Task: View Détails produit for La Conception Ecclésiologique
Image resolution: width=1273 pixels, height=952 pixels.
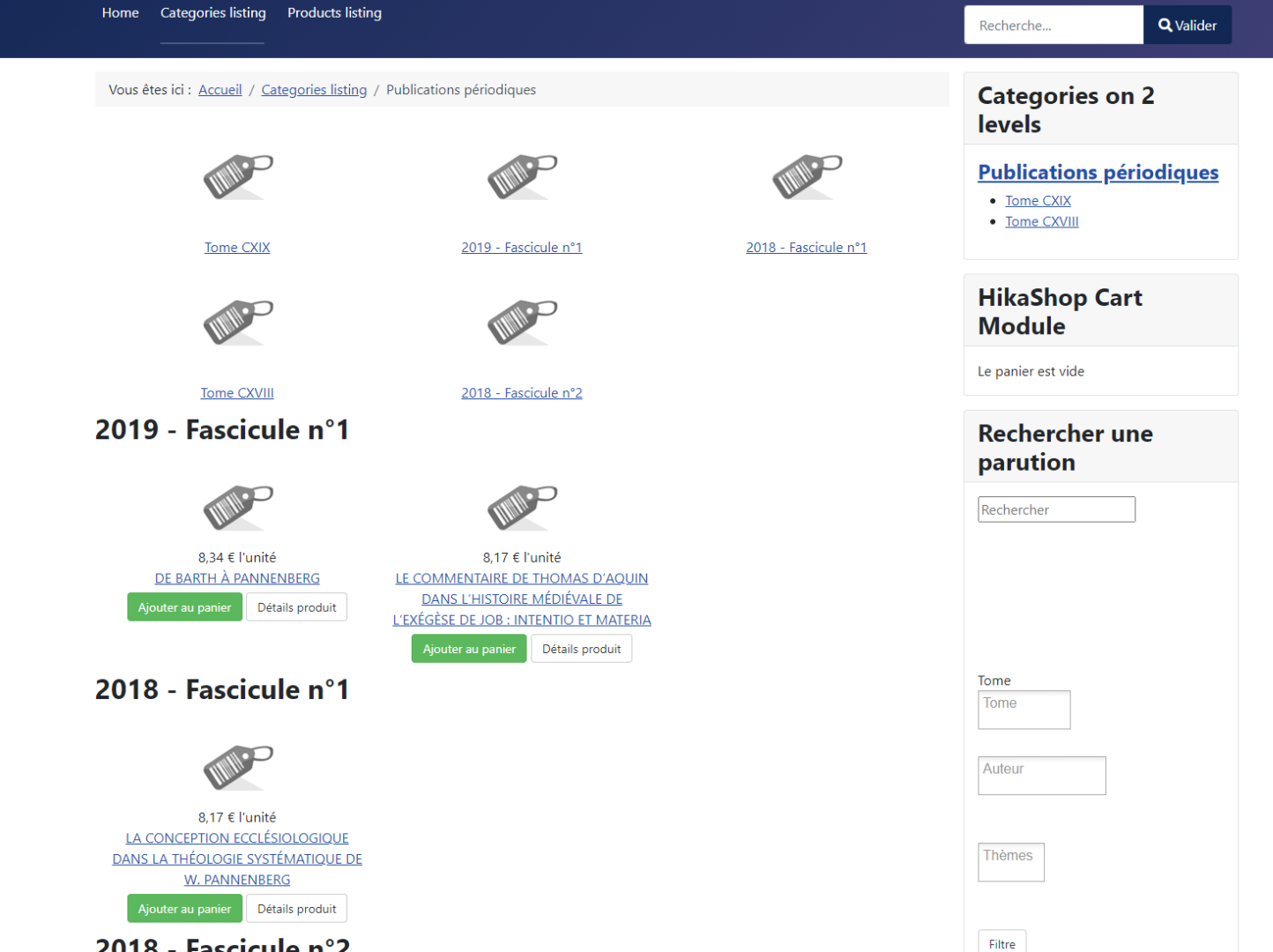Action: [x=296, y=909]
